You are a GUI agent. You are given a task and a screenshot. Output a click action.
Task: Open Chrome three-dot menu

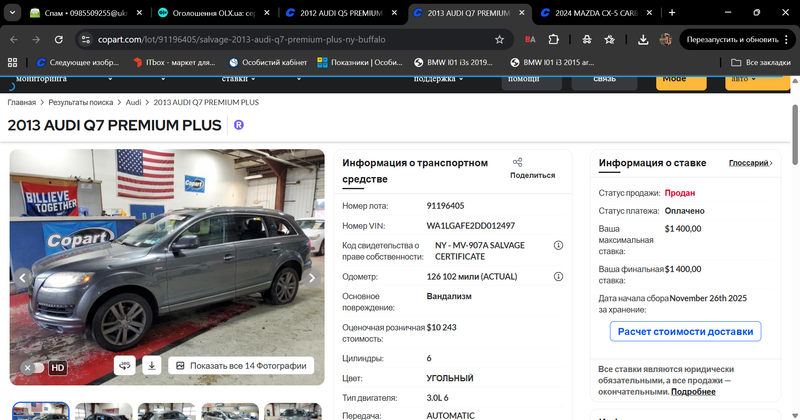[786, 39]
